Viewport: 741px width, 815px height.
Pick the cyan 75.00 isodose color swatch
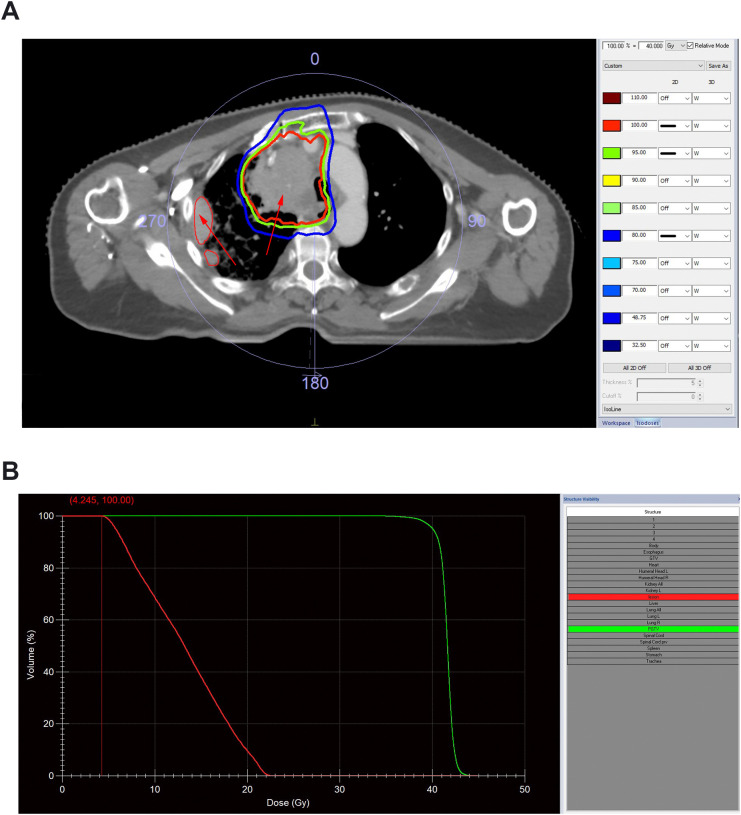tap(612, 264)
